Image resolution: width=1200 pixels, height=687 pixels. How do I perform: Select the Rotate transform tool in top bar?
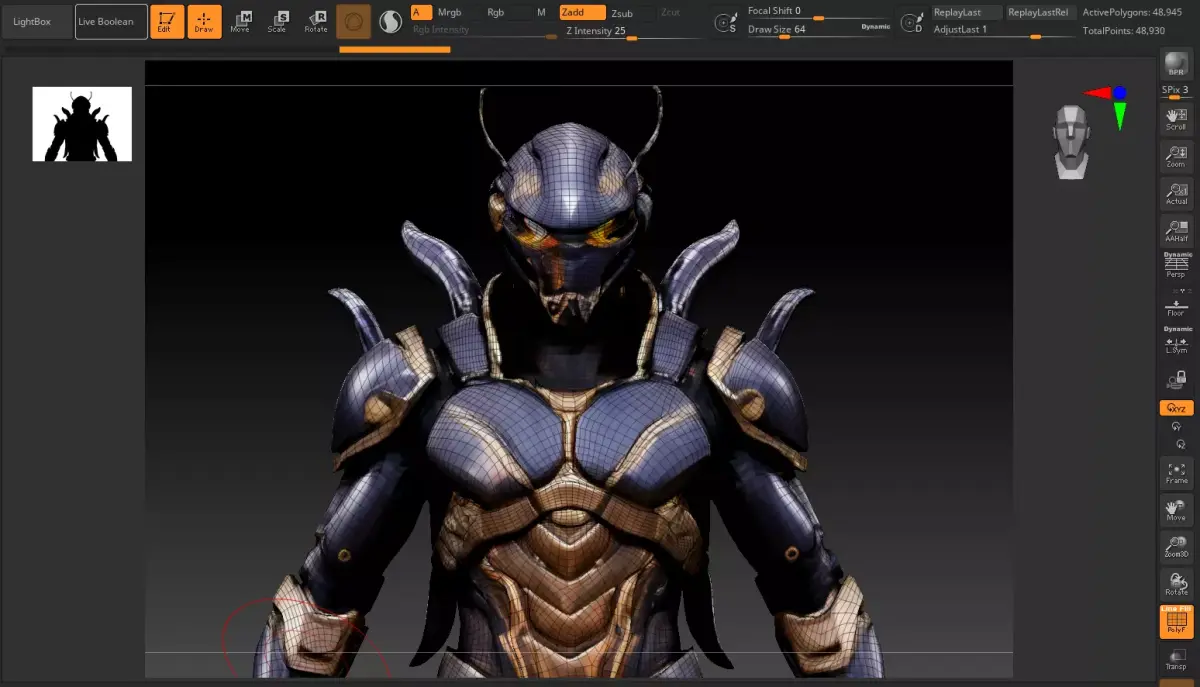coord(316,22)
